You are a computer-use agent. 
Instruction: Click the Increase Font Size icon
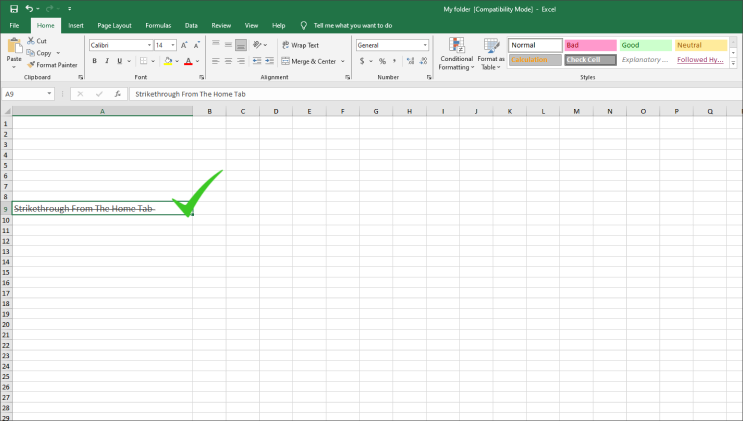tap(184, 45)
